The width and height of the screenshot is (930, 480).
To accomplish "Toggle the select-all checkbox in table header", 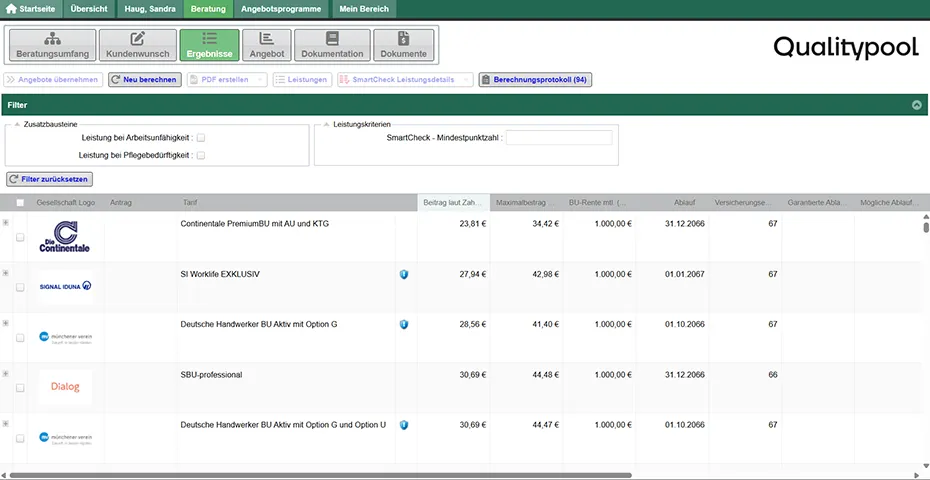I will [20, 203].
